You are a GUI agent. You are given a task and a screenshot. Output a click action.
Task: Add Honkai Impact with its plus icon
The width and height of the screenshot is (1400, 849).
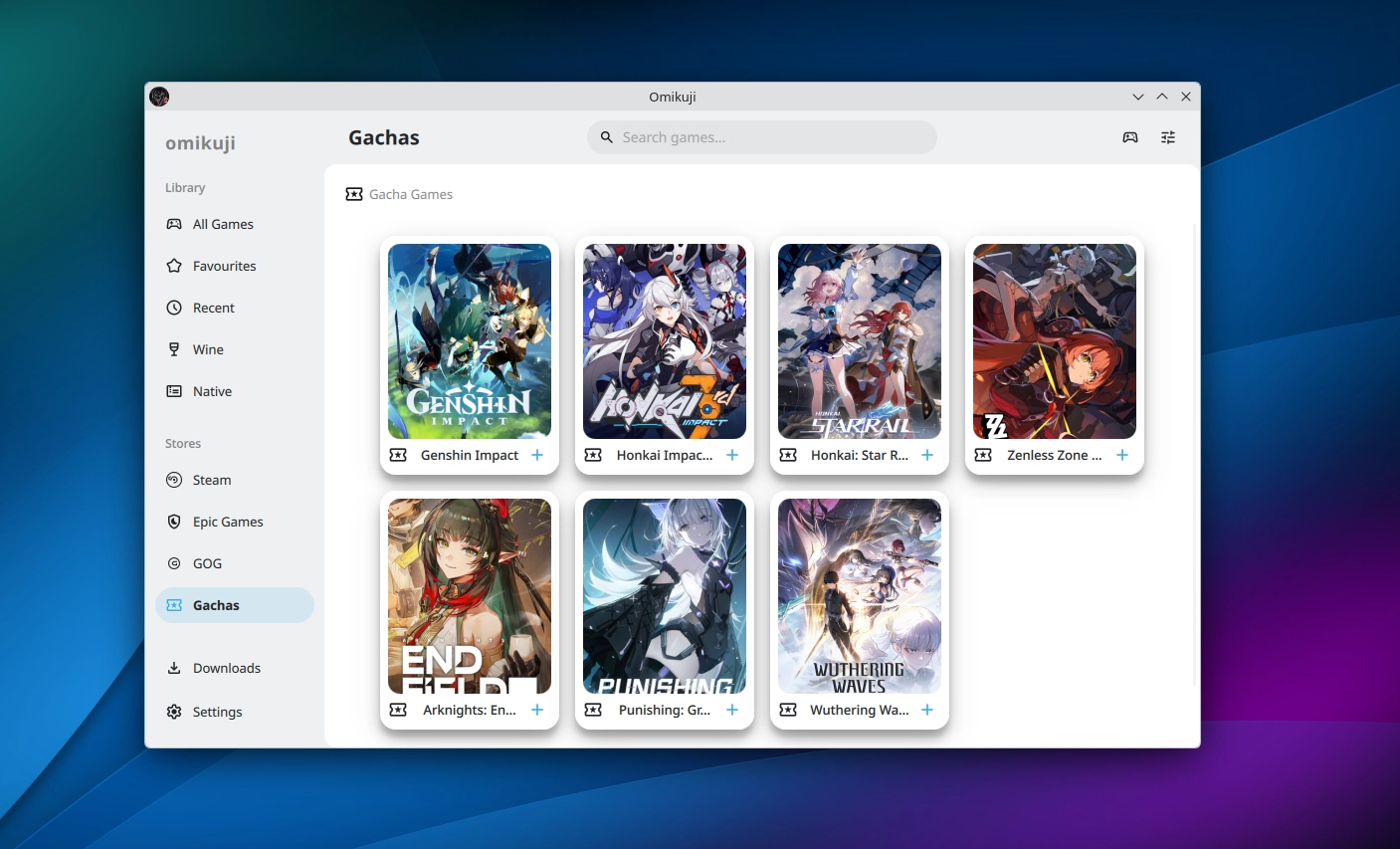732,455
